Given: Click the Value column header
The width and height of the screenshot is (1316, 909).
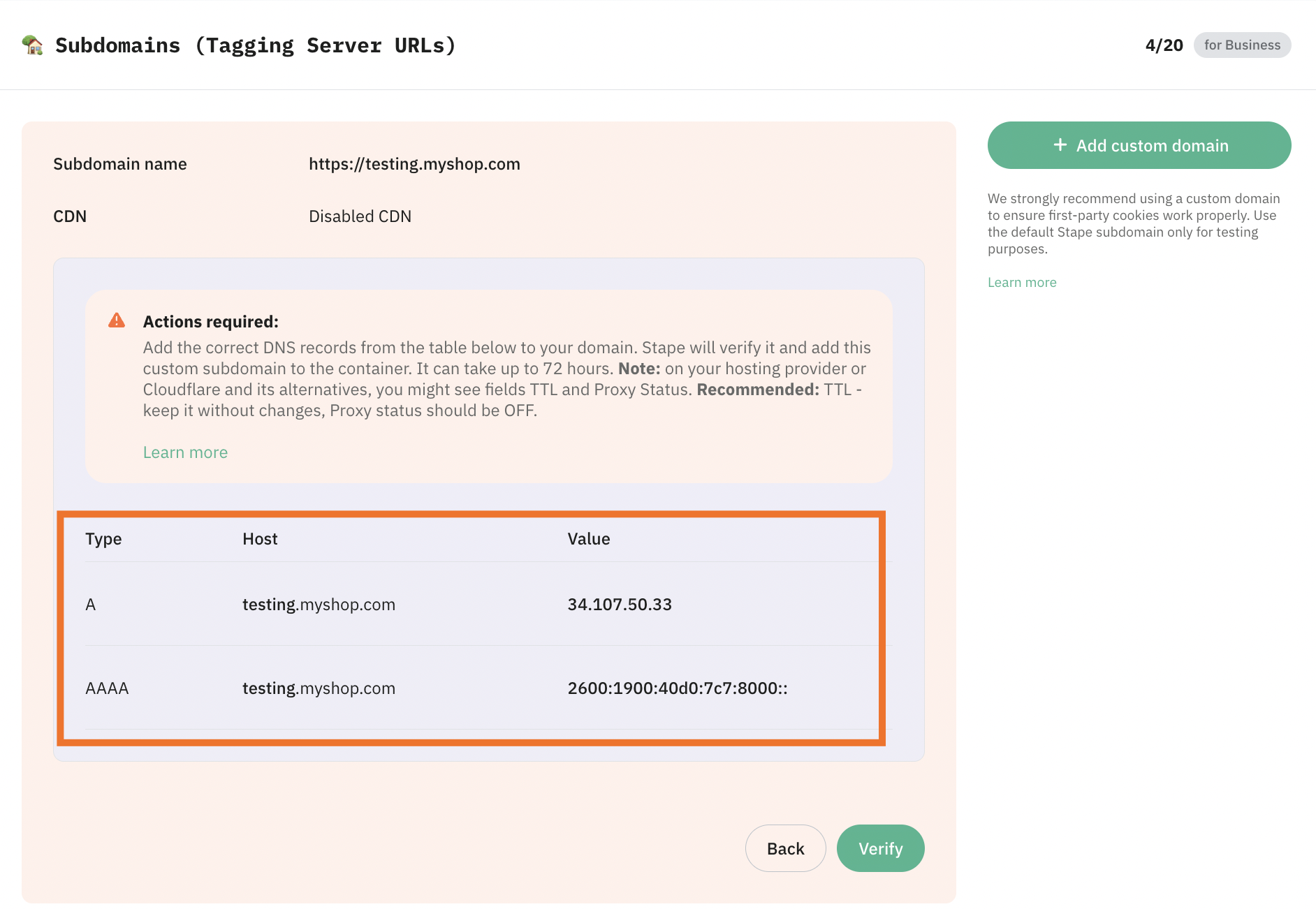Looking at the screenshot, I should (588, 539).
